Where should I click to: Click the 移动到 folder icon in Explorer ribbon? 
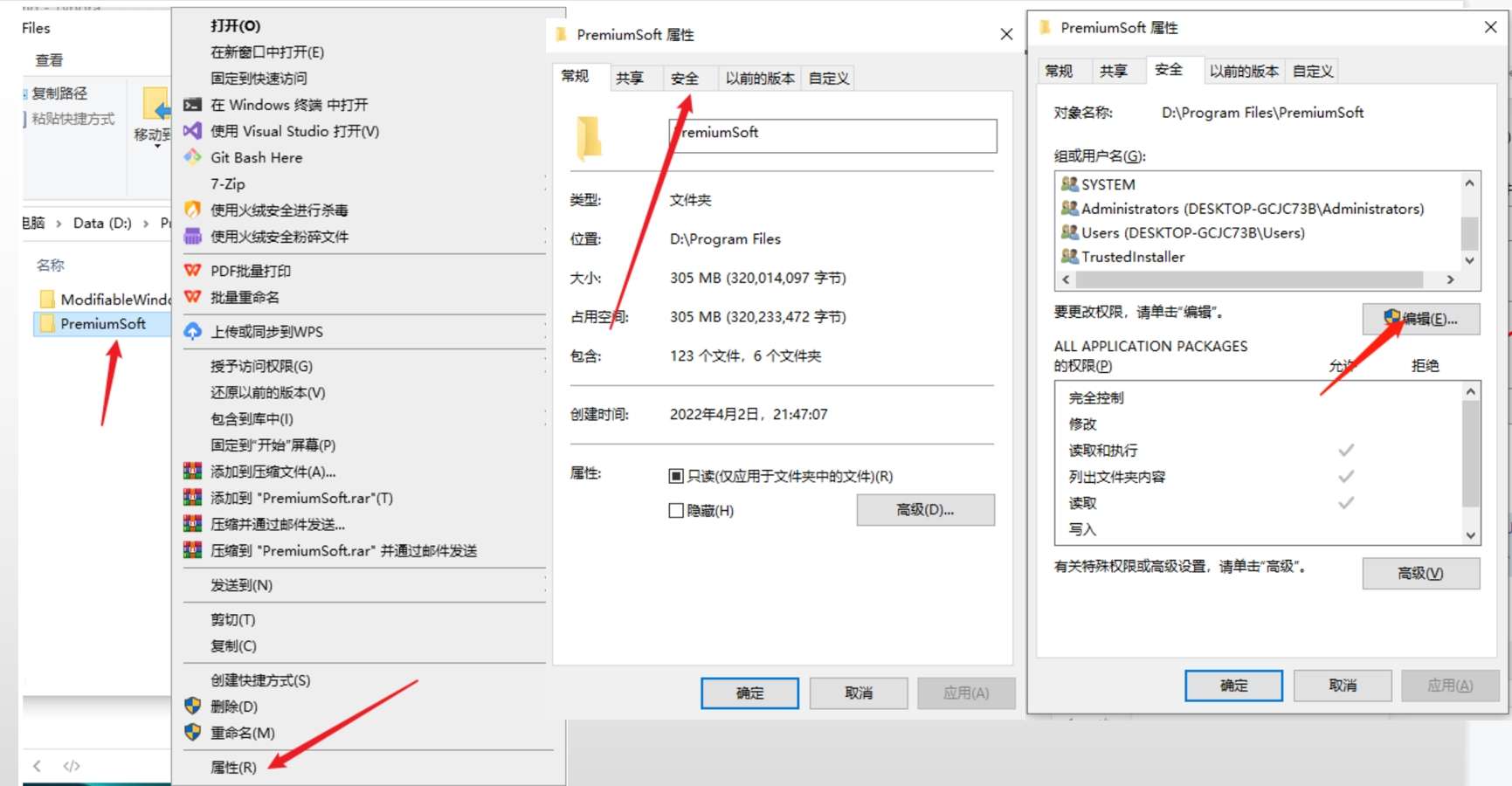(156, 106)
